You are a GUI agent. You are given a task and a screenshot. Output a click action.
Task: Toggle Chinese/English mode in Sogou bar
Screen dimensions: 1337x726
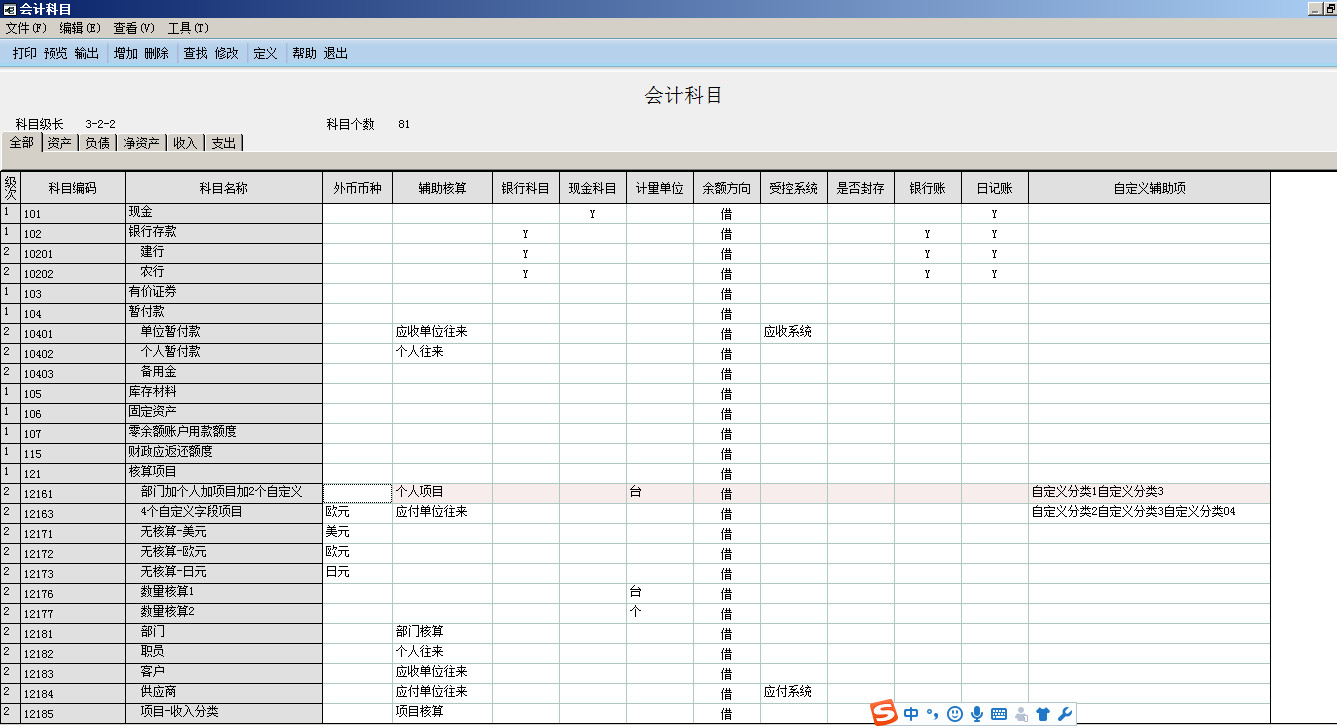[911, 714]
